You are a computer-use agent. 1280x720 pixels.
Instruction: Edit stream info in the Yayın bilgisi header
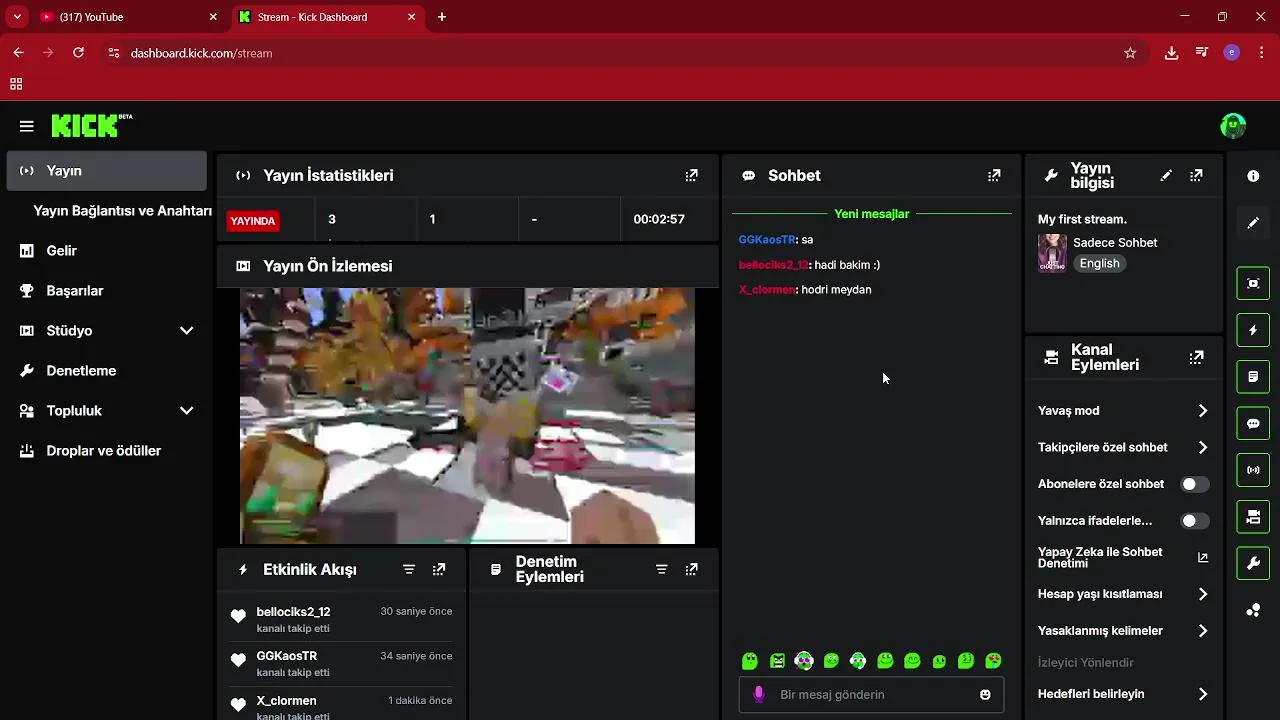coord(1166,175)
